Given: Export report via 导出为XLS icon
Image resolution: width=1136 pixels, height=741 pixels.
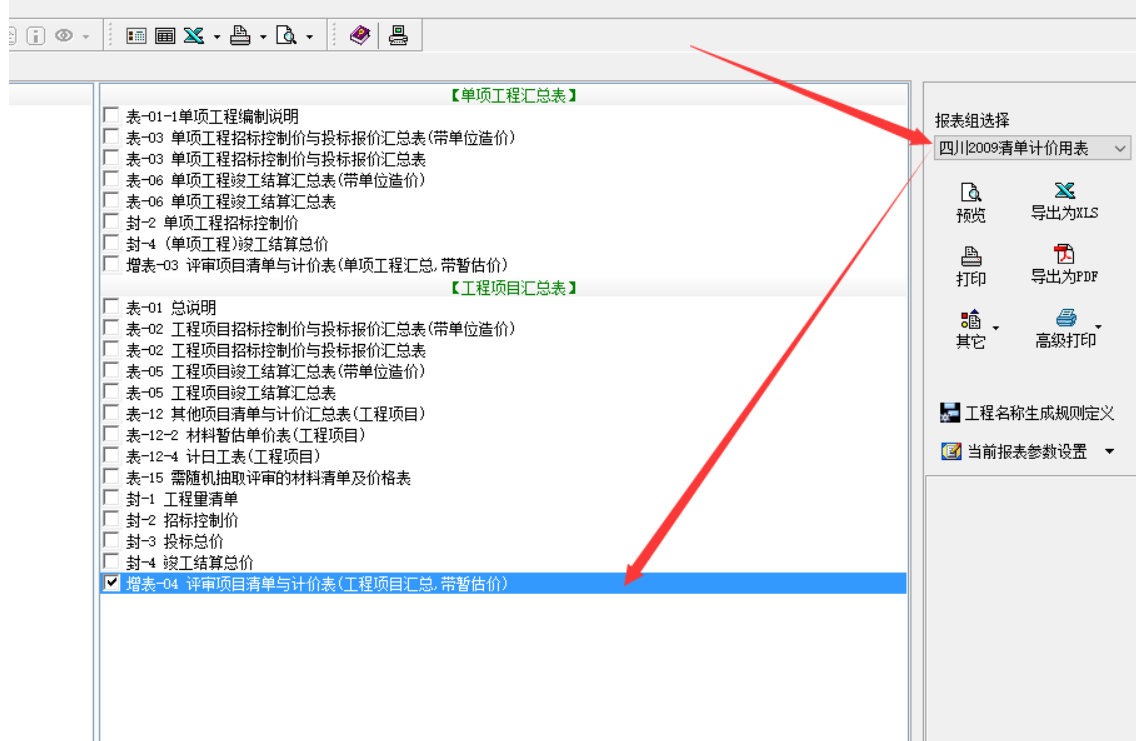Looking at the screenshot, I should (1064, 202).
